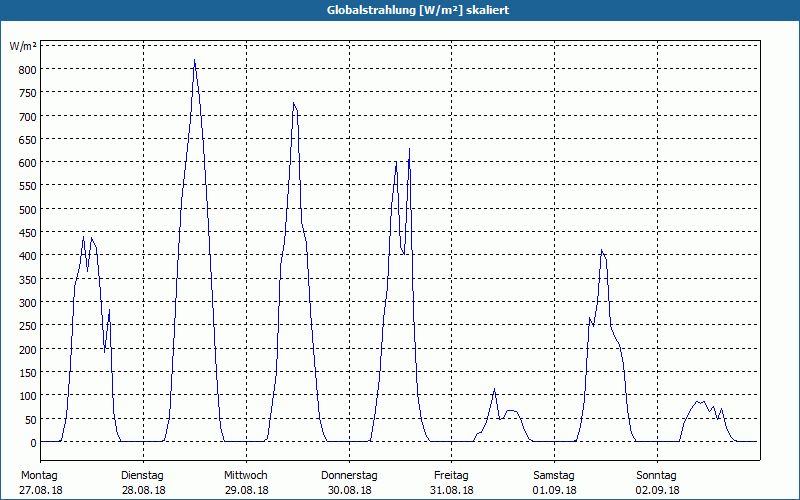Click the 50 y-axis label
This screenshot has height=500, width=800.
31,419
